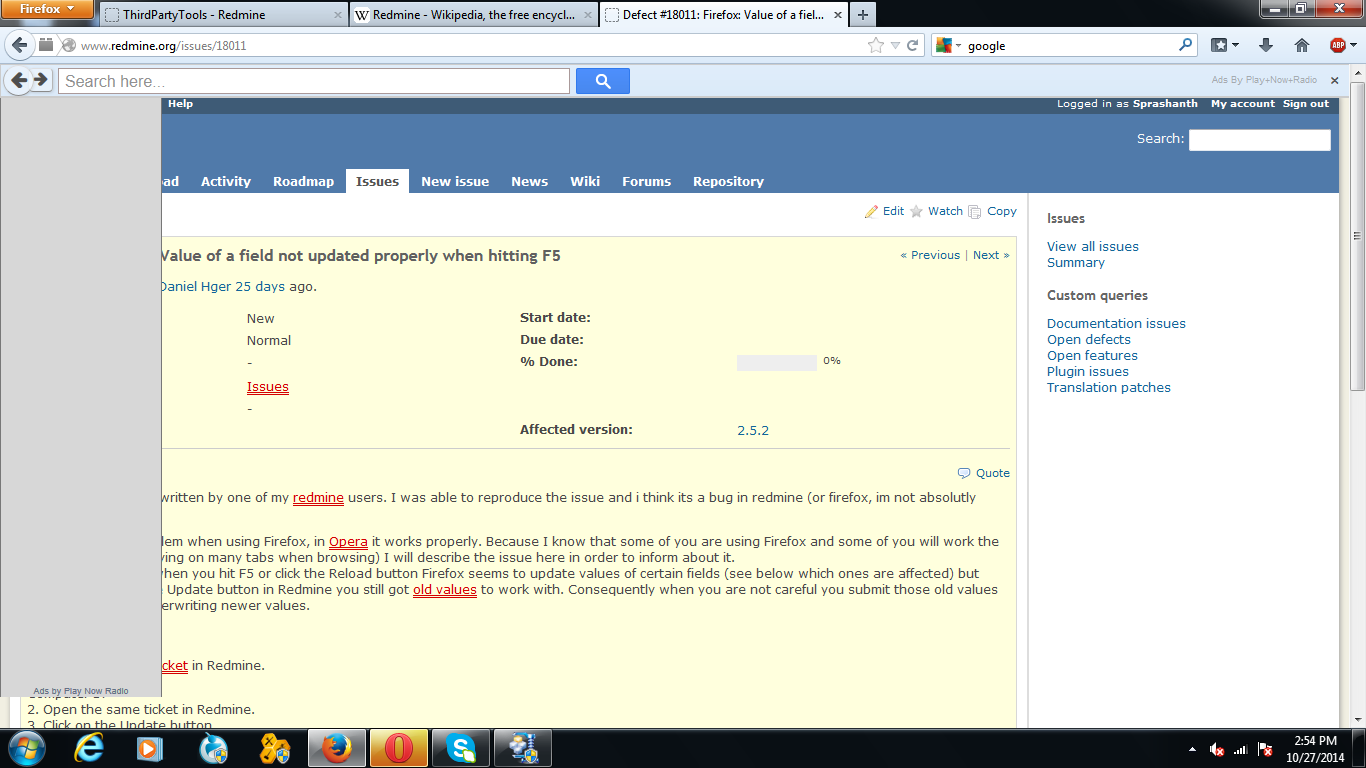
Task: Click the 2.5.2 affected version link
Action: (x=753, y=430)
